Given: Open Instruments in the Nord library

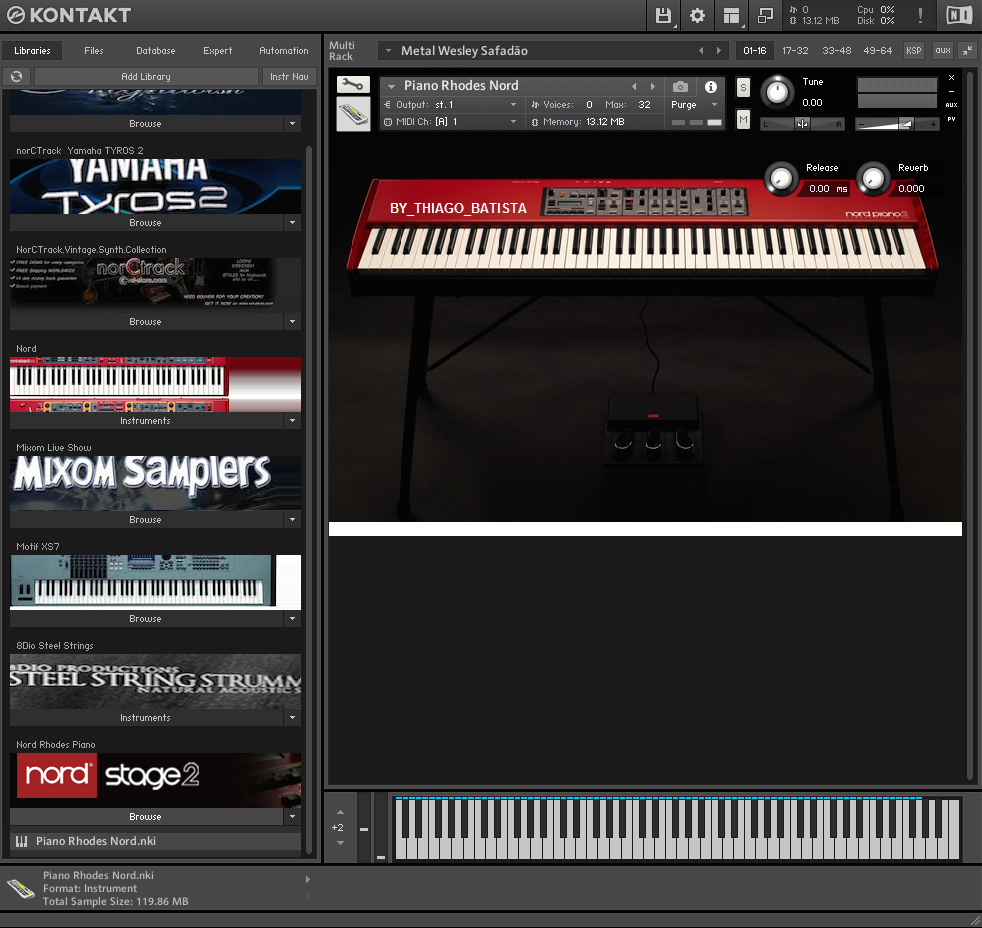Looking at the screenshot, I should [x=146, y=421].
